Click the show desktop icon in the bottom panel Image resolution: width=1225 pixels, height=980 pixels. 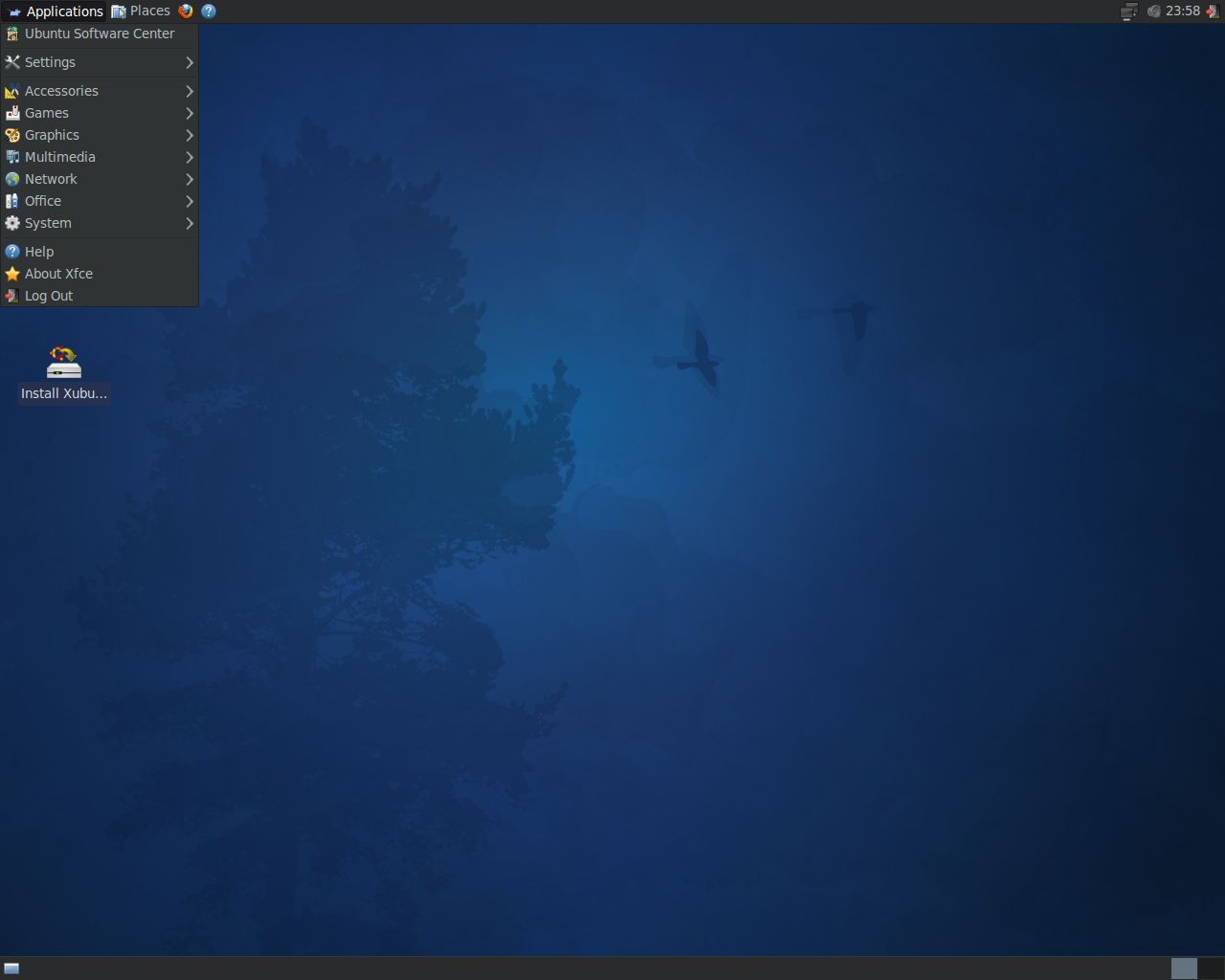tap(11, 969)
